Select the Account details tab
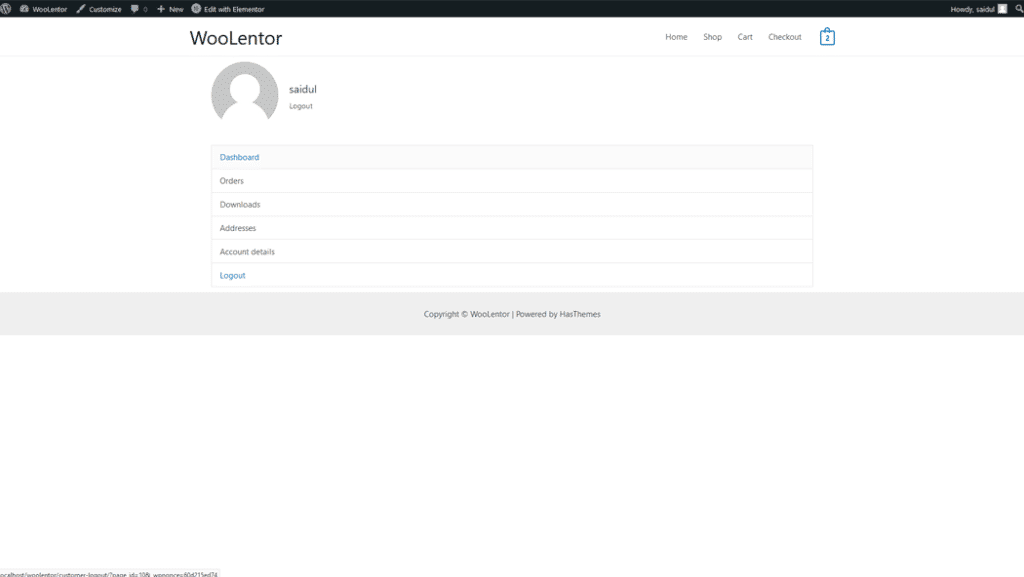The image size is (1024, 577). pos(512,251)
